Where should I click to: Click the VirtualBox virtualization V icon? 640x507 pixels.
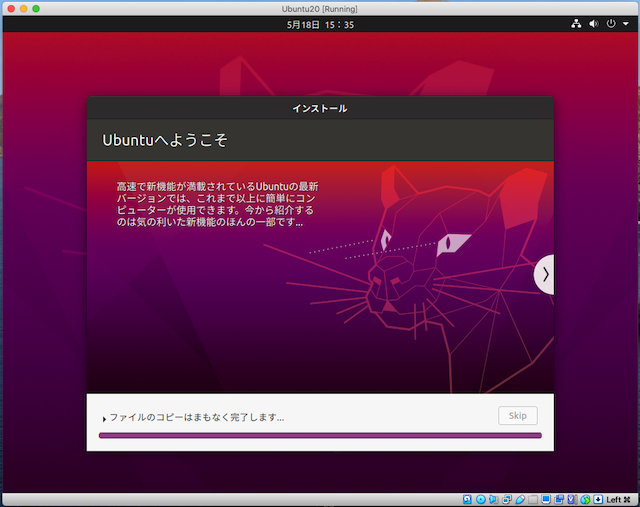point(572,499)
